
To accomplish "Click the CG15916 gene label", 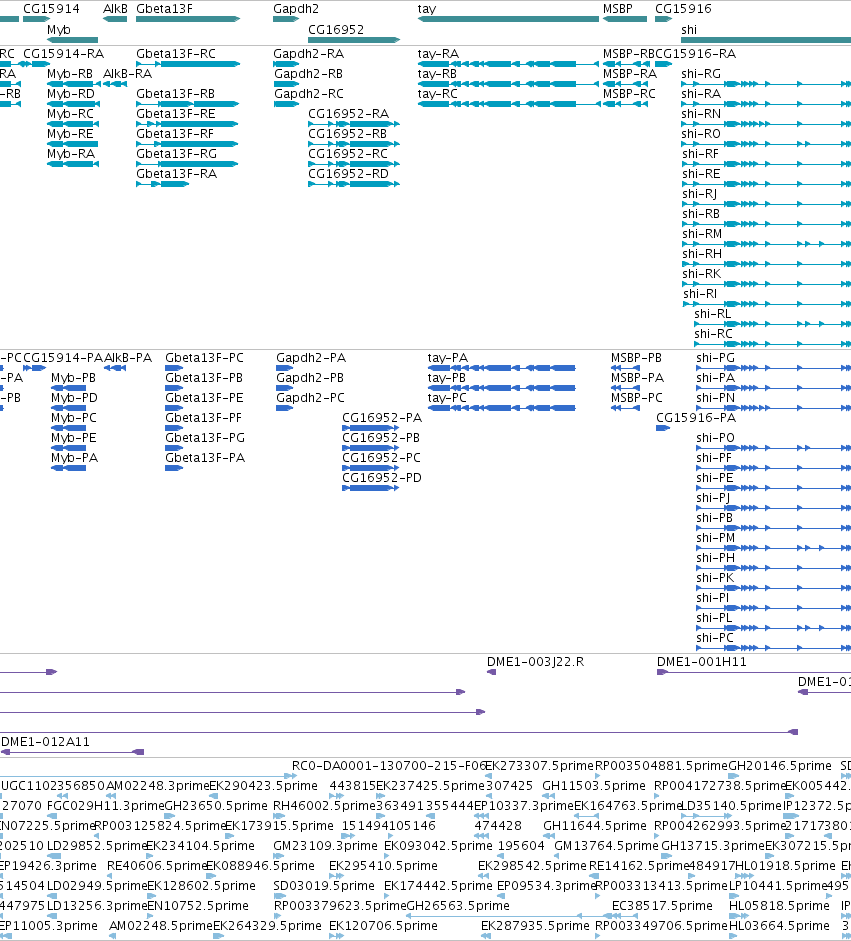I will pyautogui.click(x=683, y=9).
